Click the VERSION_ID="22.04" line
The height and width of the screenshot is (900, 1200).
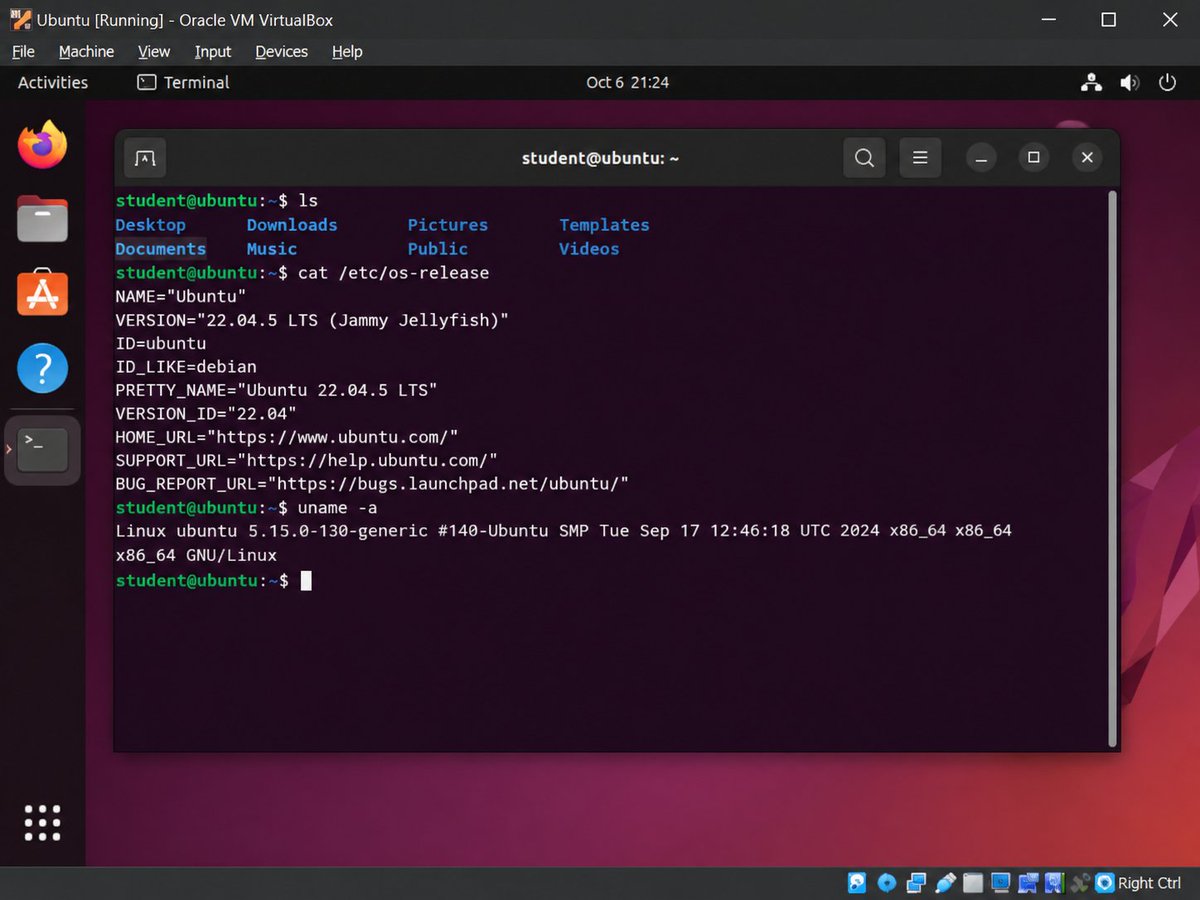click(x=206, y=413)
